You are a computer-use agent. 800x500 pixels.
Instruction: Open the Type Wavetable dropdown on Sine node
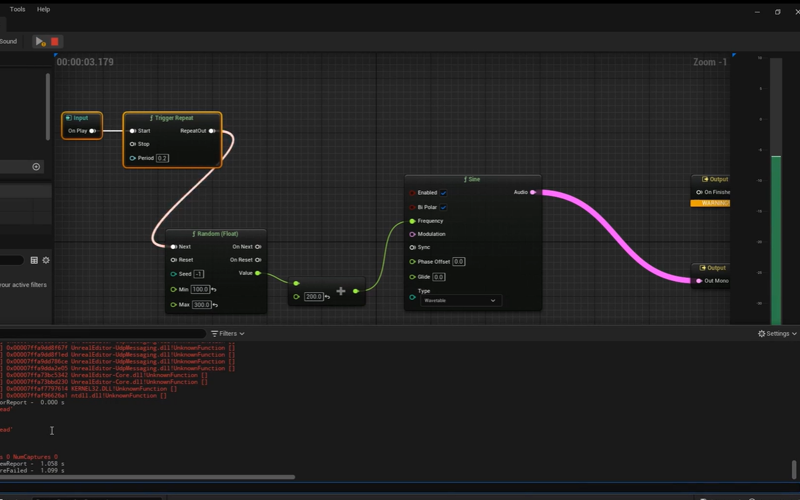click(x=460, y=301)
